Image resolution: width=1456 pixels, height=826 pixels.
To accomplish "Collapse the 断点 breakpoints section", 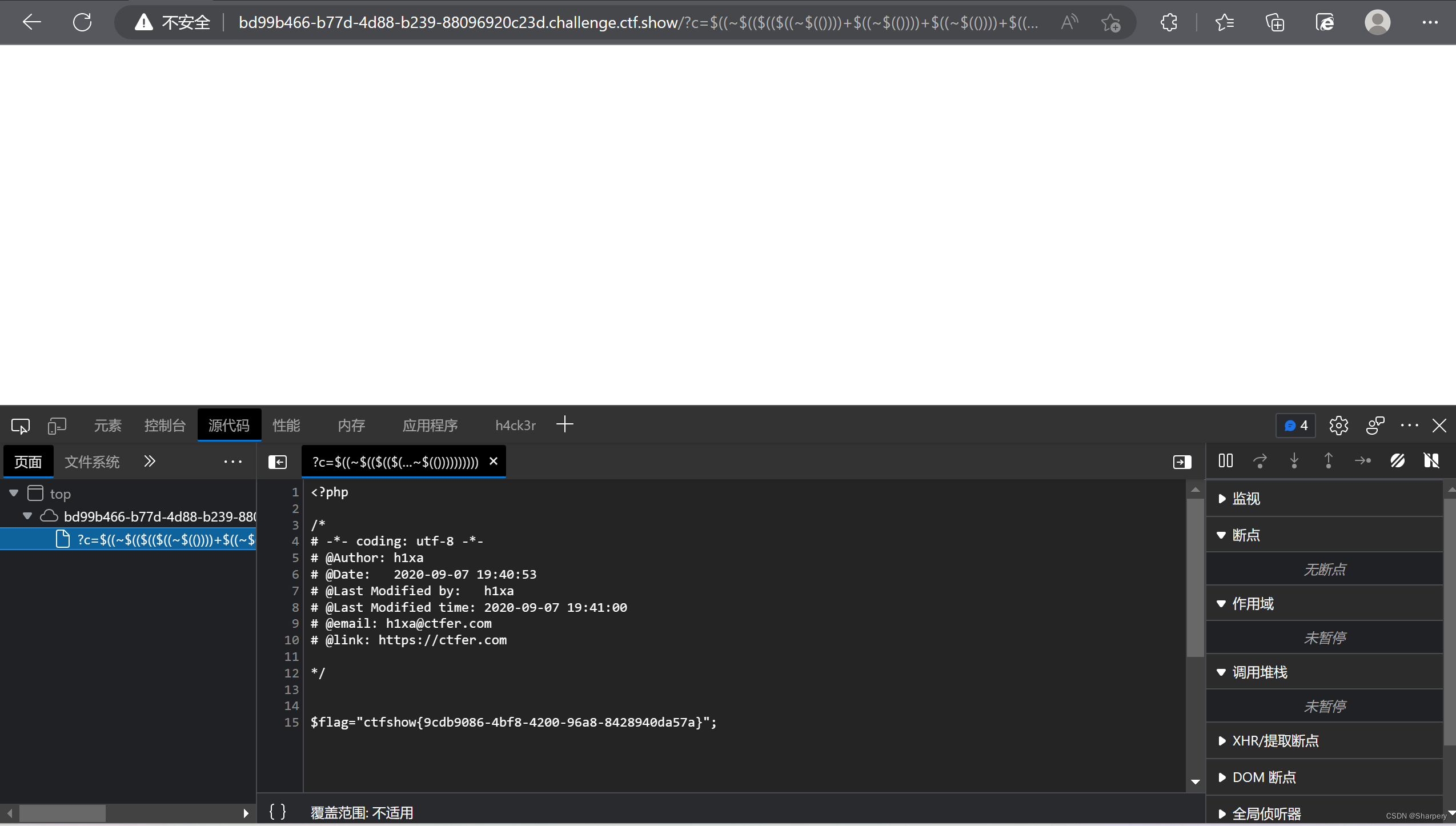I will tap(1245, 535).
